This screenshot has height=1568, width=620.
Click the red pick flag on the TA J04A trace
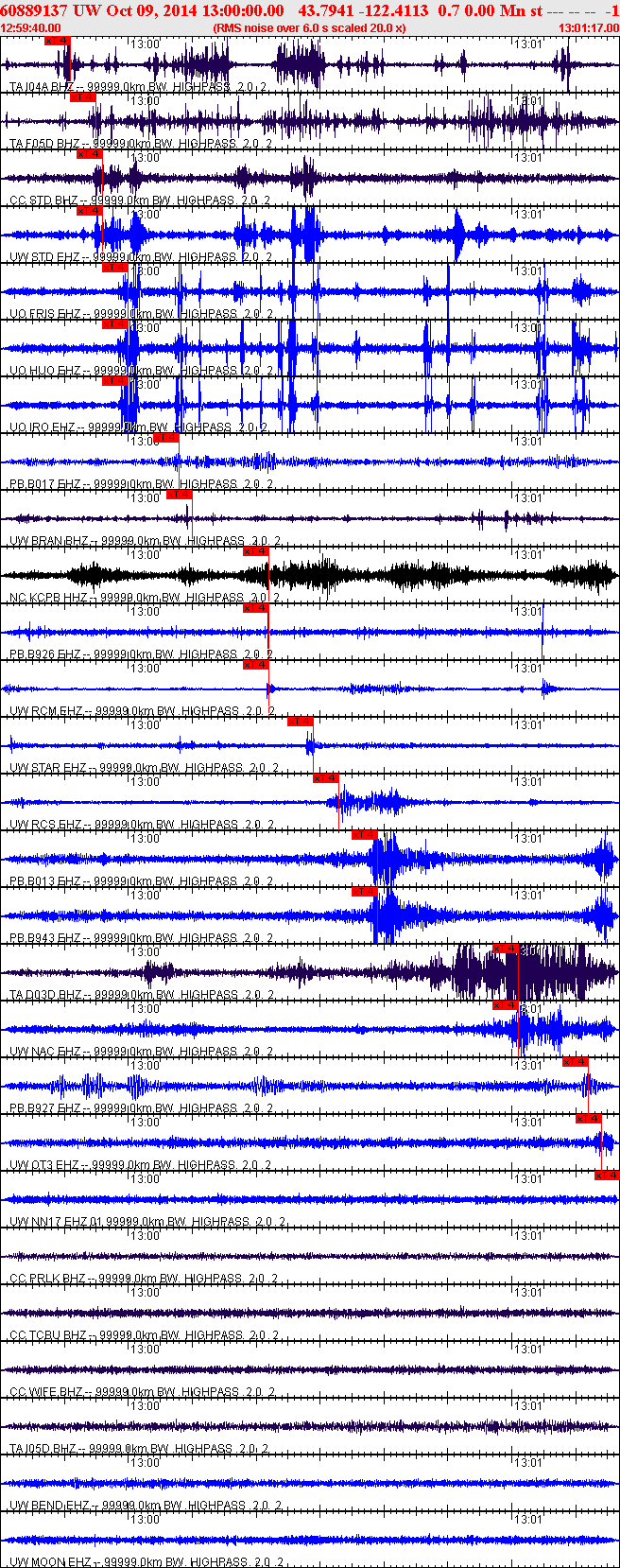click(58, 41)
